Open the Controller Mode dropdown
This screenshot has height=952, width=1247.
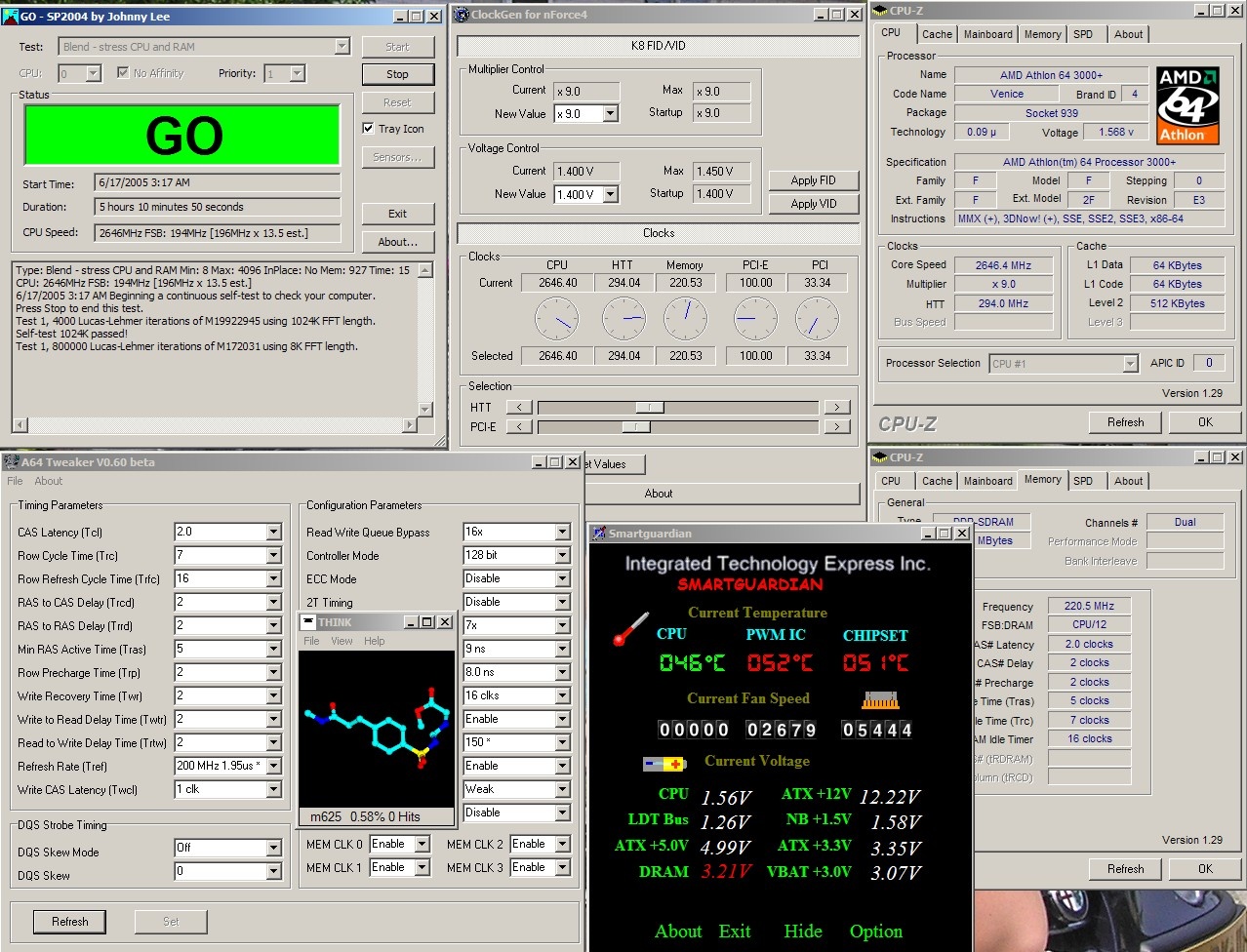coord(563,555)
